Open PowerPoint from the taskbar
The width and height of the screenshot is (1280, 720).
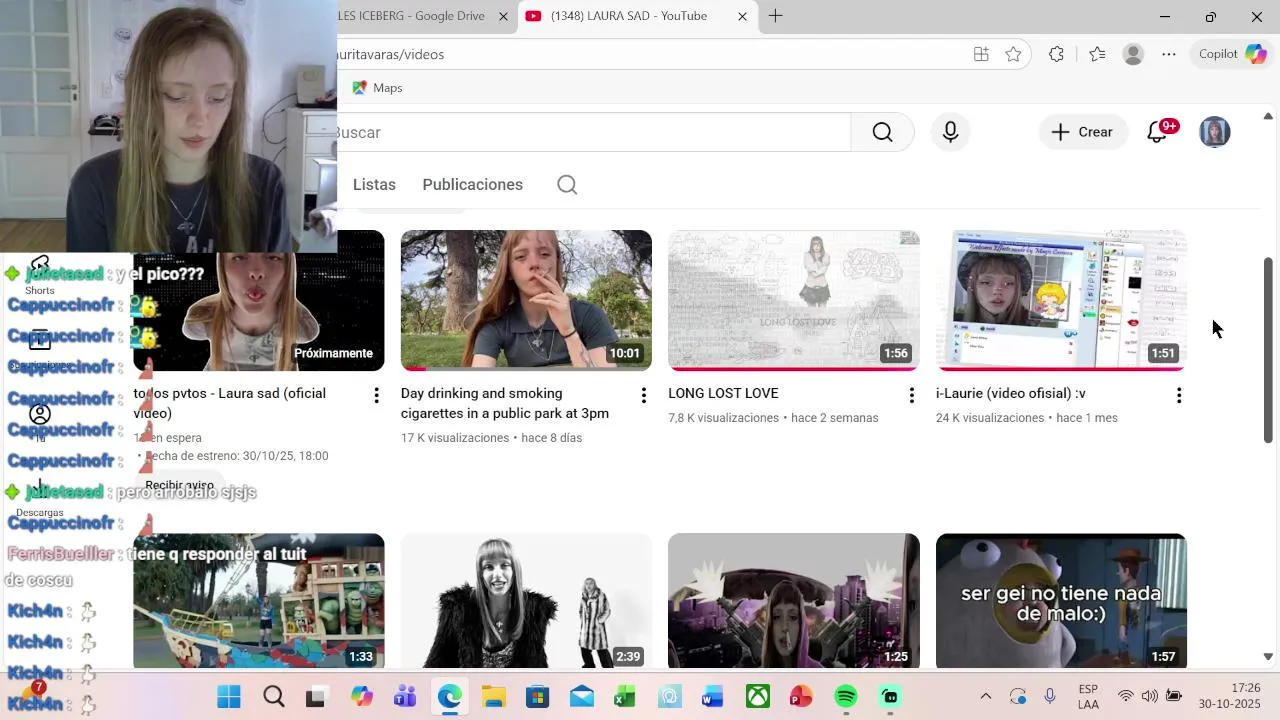click(802, 696)
